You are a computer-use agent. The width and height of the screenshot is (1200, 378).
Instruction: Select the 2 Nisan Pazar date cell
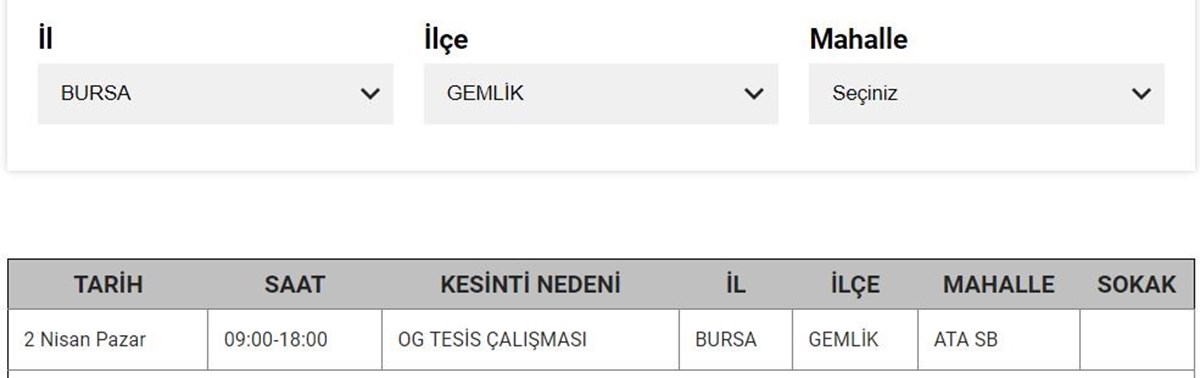click(x=108, y=340)
